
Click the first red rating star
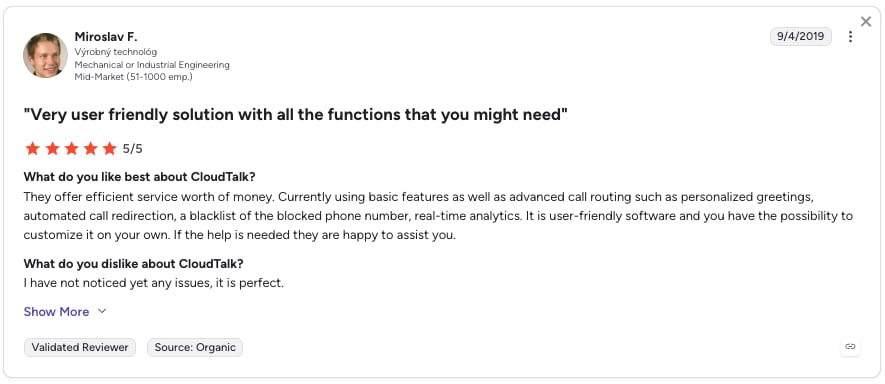pos(33,149)
